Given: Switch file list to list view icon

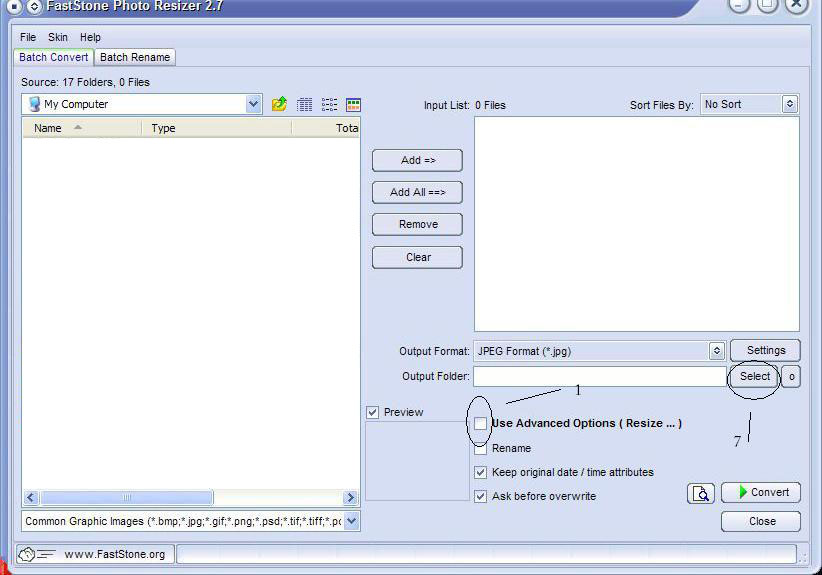Looking at the screenshot, I should click(x=329, y=104).
